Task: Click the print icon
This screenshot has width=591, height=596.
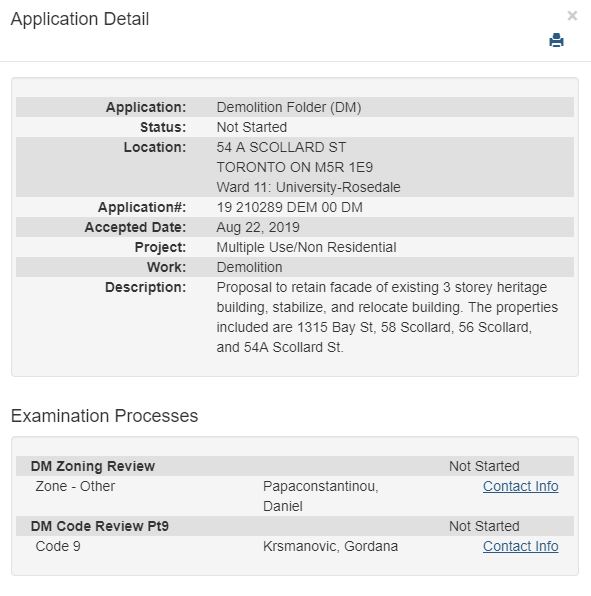Action: pyautogui.click(x=556, y=40)
